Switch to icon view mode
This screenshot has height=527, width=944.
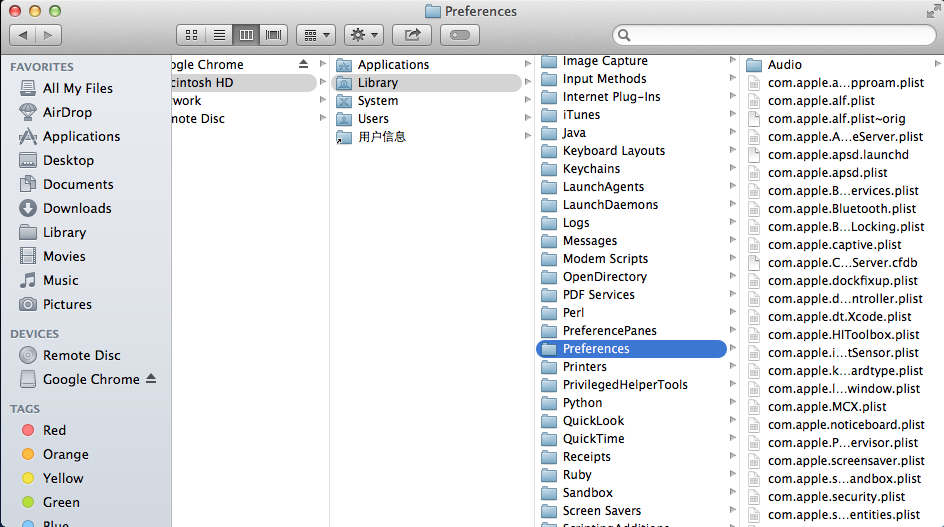click(192, 35)
